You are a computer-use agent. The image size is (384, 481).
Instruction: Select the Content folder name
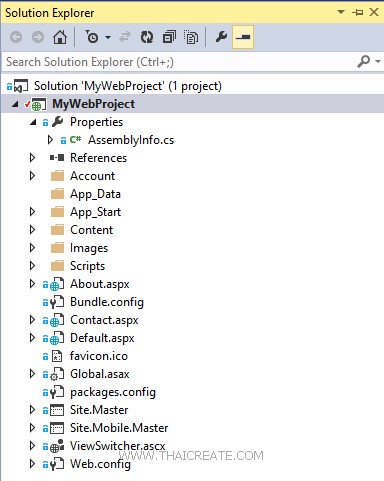pyautogui.click(x=91, y=230)
